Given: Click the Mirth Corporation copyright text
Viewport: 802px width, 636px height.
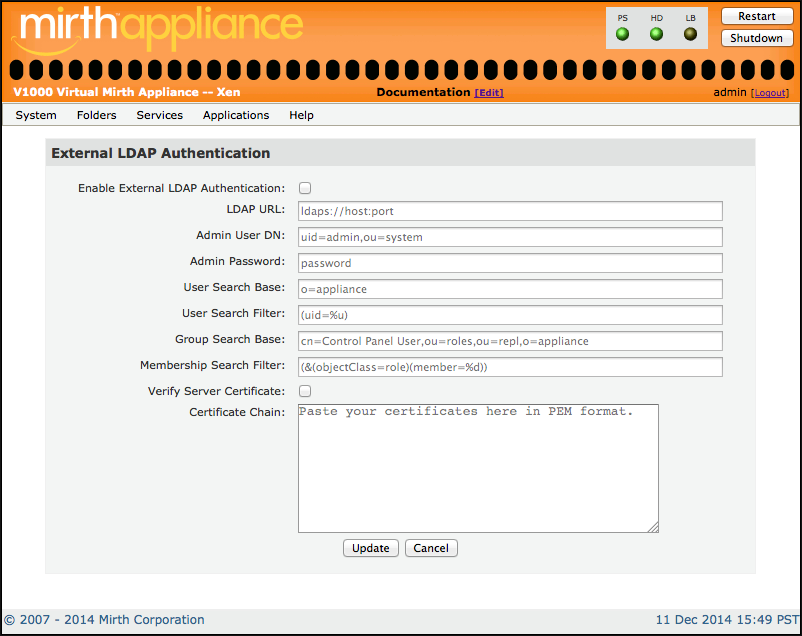Looking at the screenshot, I should point(104,620).
